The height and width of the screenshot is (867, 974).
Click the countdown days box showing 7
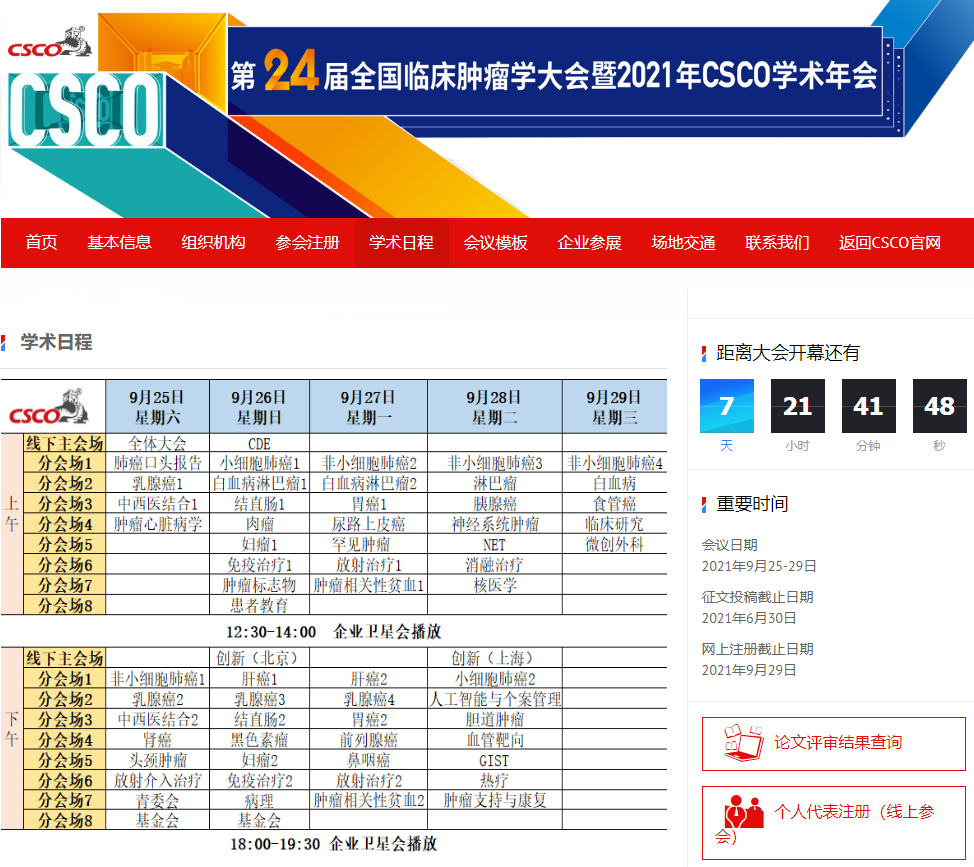(727, 406)
